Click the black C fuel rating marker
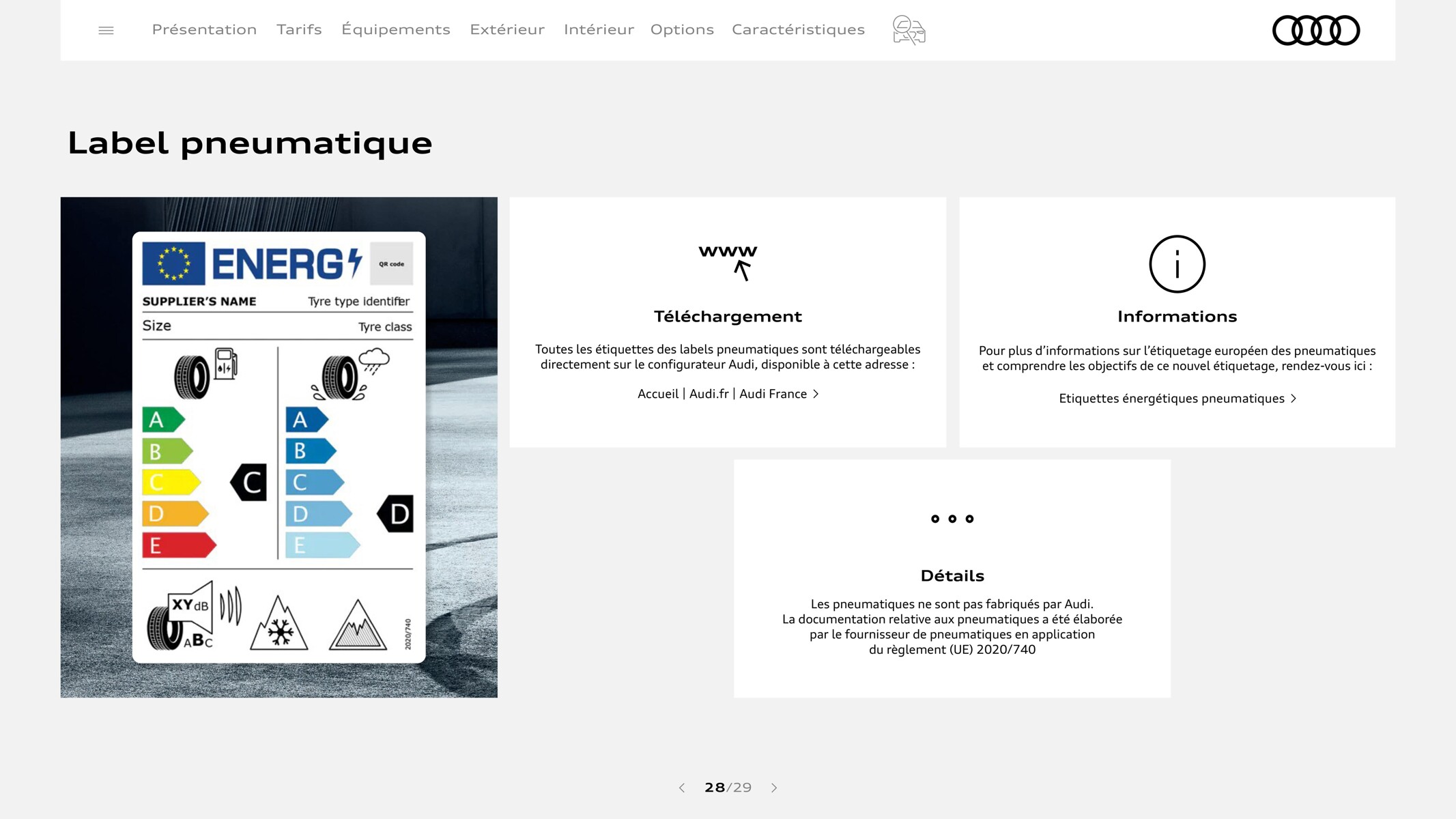Image resolution: width=1456 pixels, height=819 pixels. point(248,483)
